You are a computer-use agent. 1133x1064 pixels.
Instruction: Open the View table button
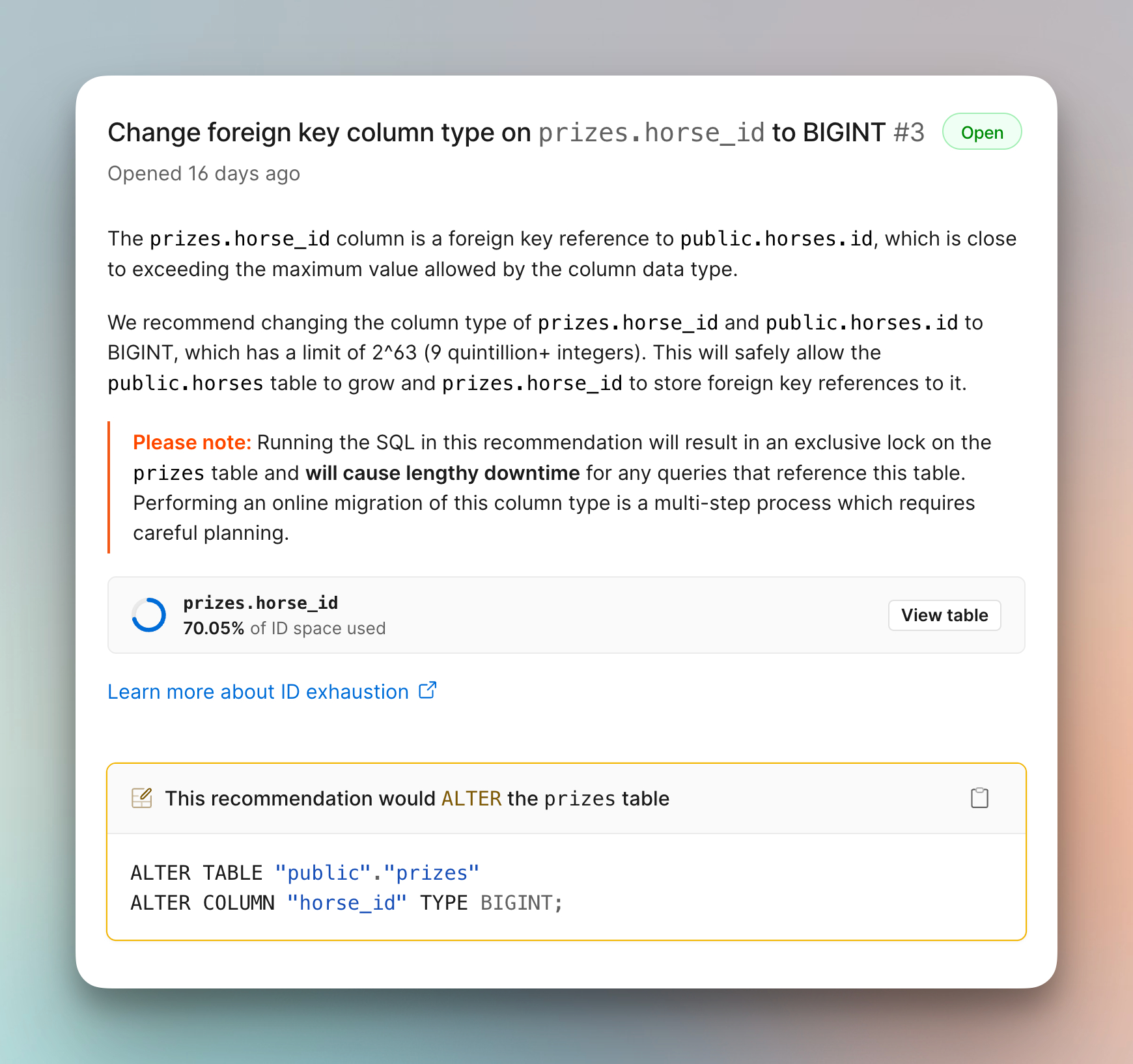click(x=944, y=615)
